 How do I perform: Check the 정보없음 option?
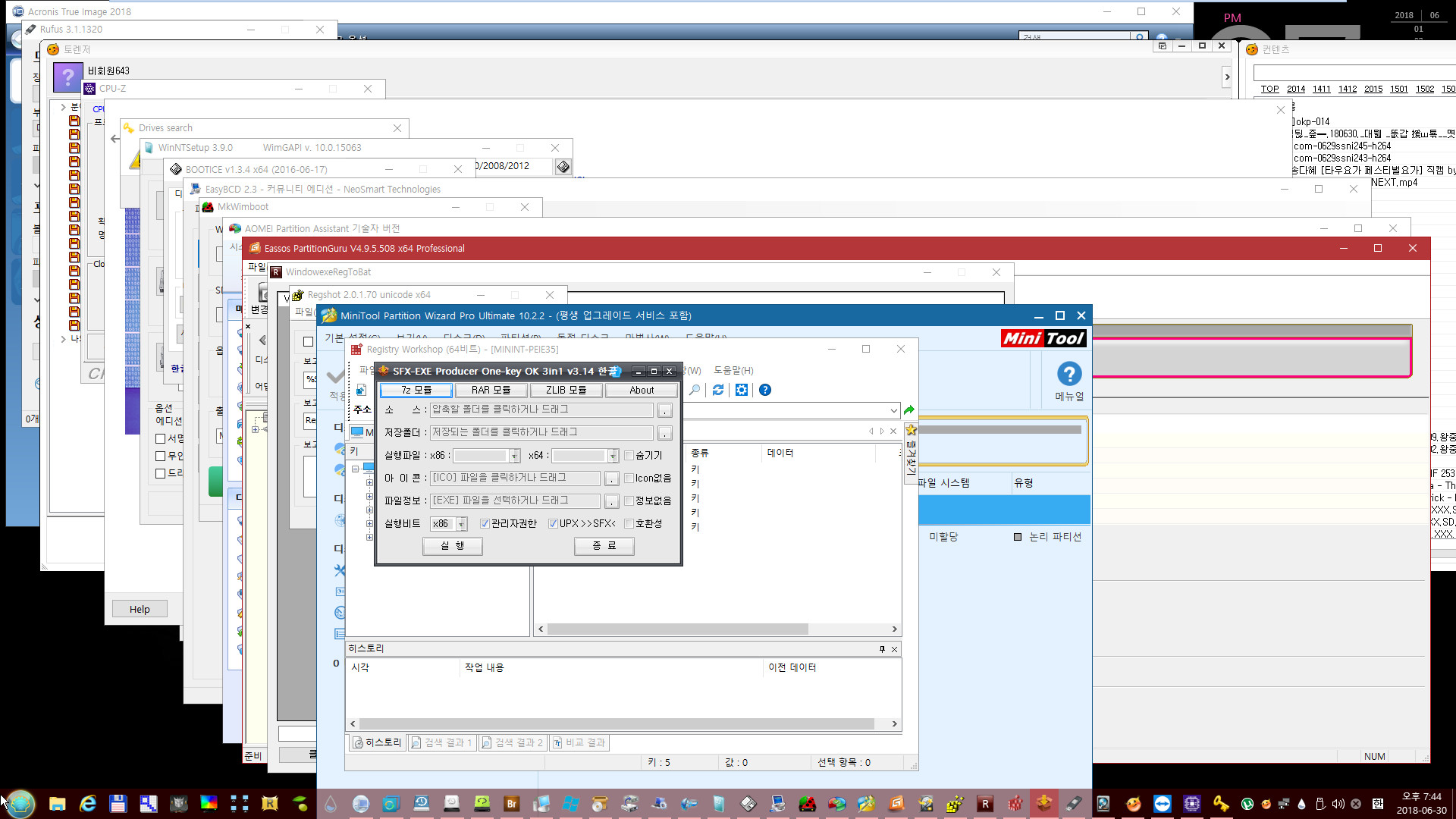[629, 501]
